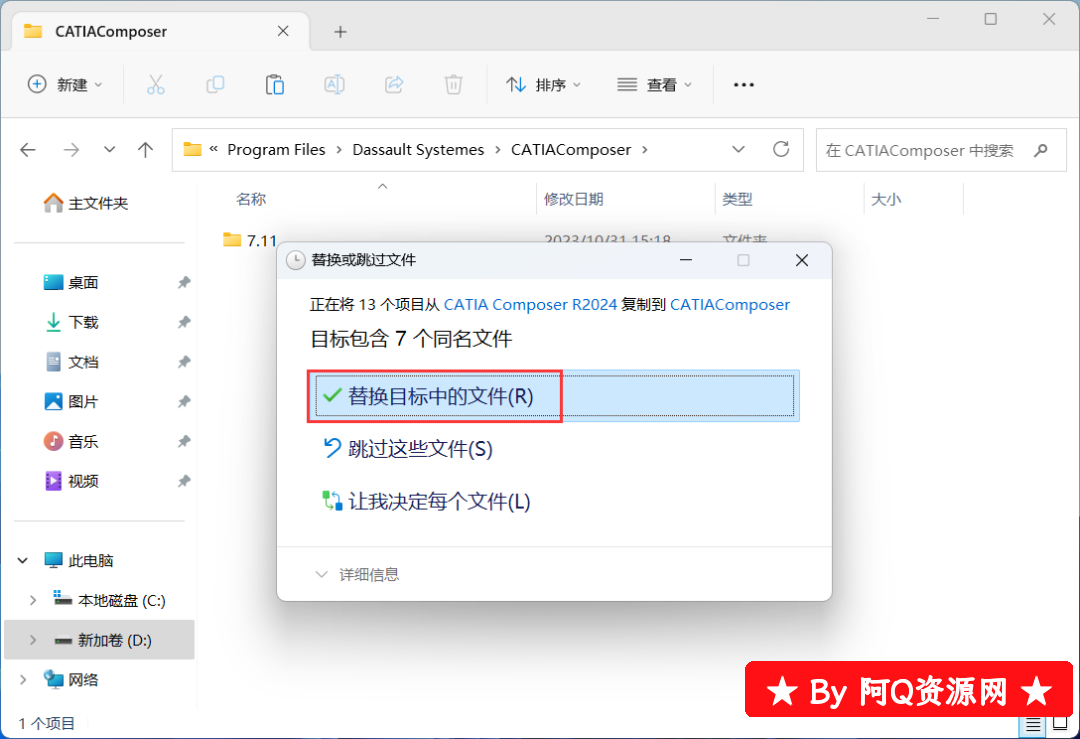The width and height of the screenshot is (1080, 739).
Task: Expand hidden breadcrumb path with « chevron
Action: 214,149
